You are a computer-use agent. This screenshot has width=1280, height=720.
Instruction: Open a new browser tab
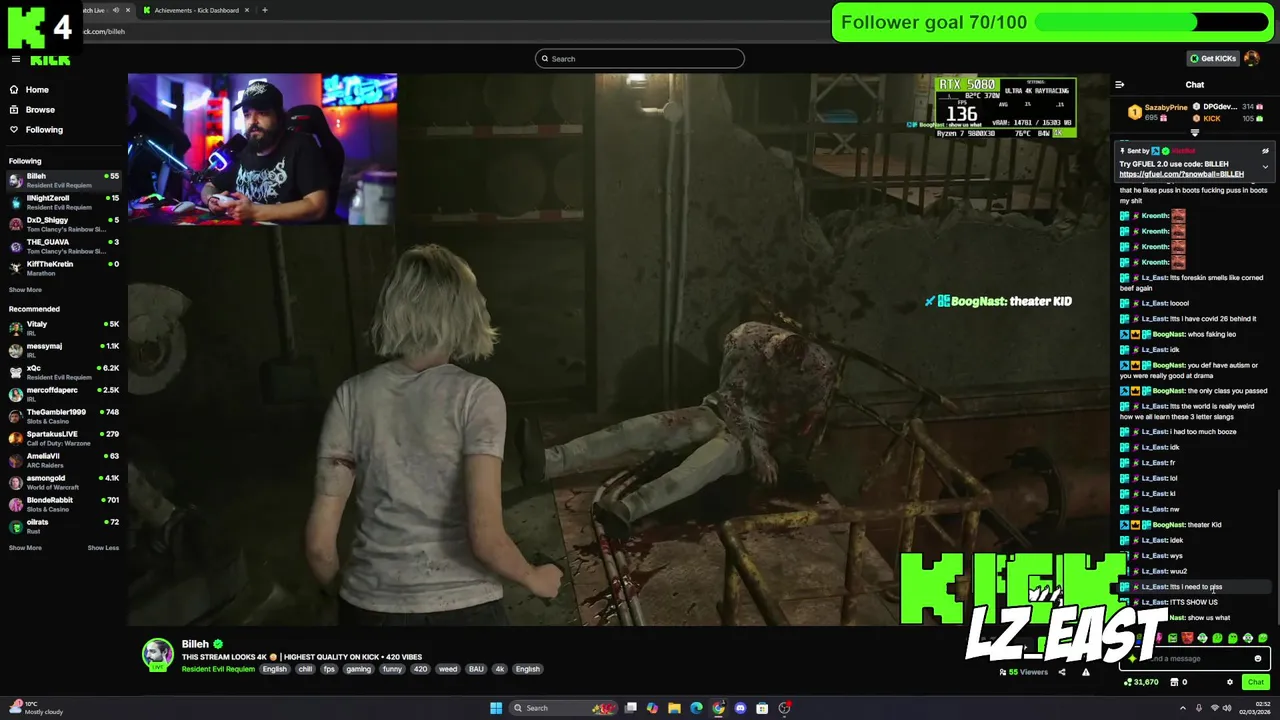click(264, 10)
